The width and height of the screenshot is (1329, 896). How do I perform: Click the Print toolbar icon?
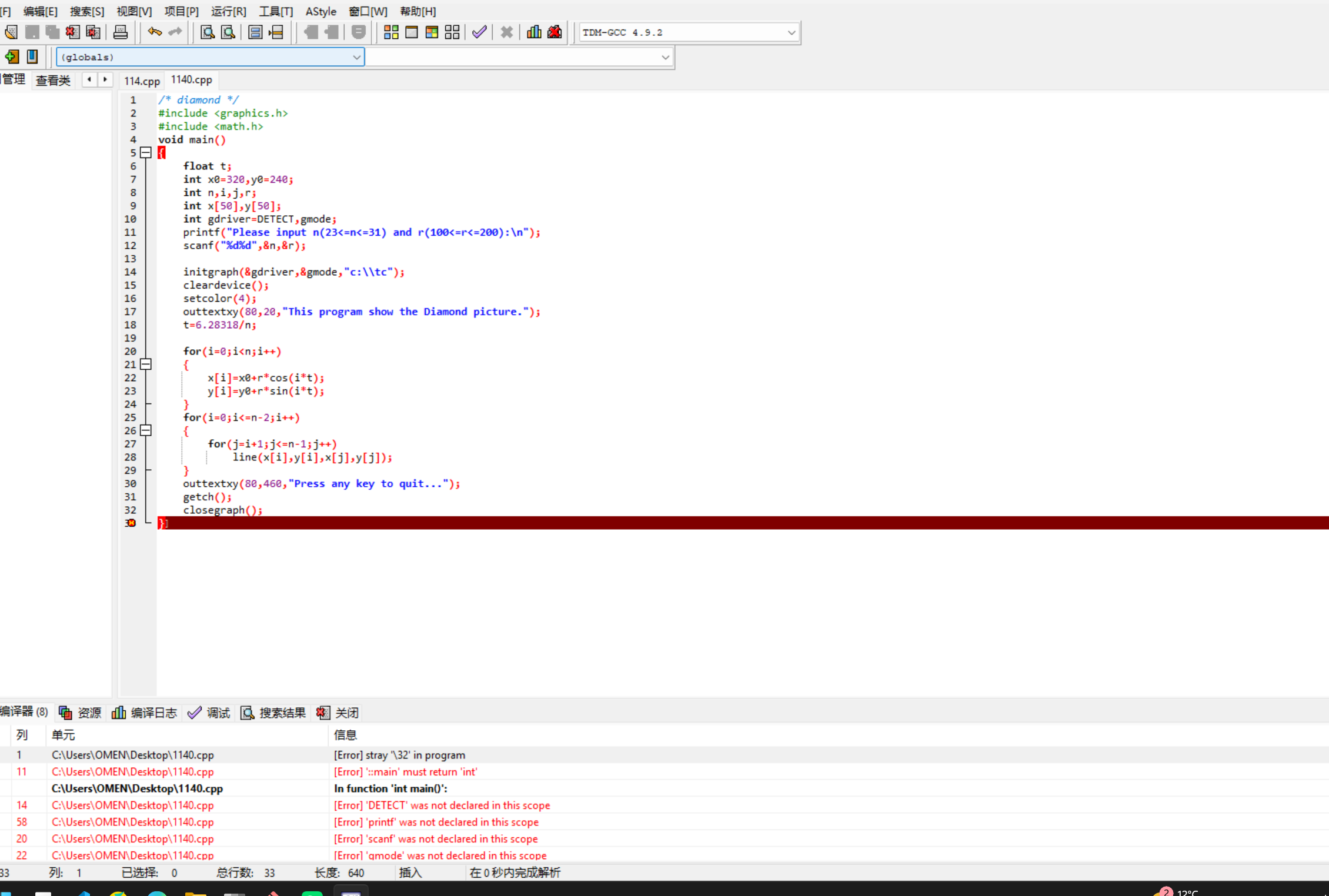pyautogui.click(x=121, y=32)
